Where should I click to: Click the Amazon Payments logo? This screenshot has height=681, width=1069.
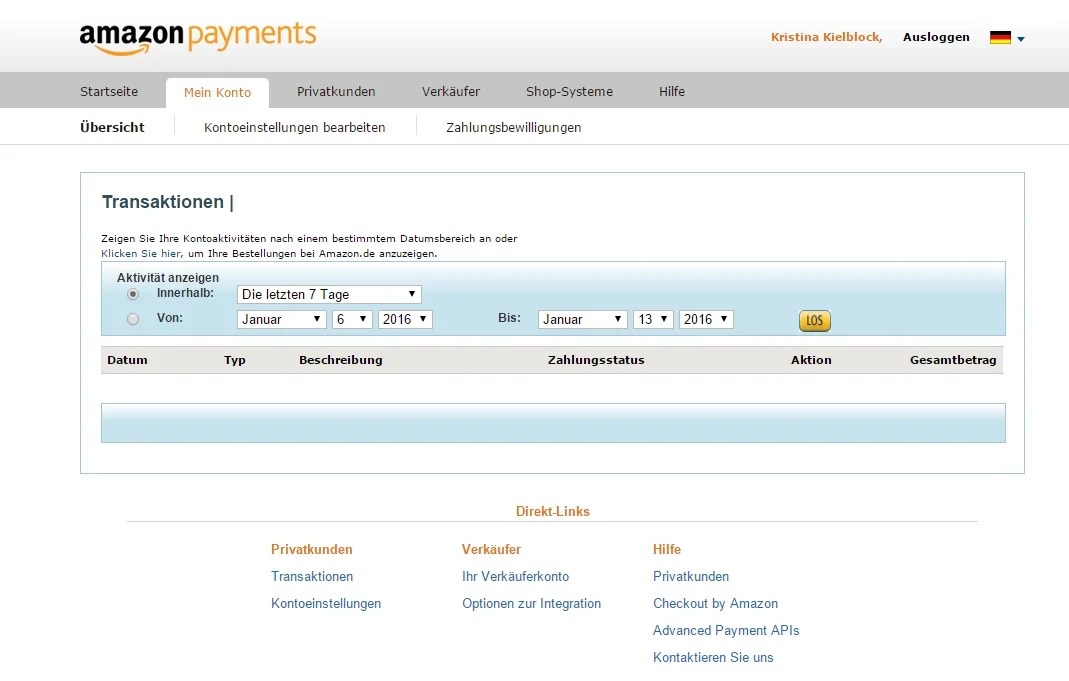pos(197,36)
